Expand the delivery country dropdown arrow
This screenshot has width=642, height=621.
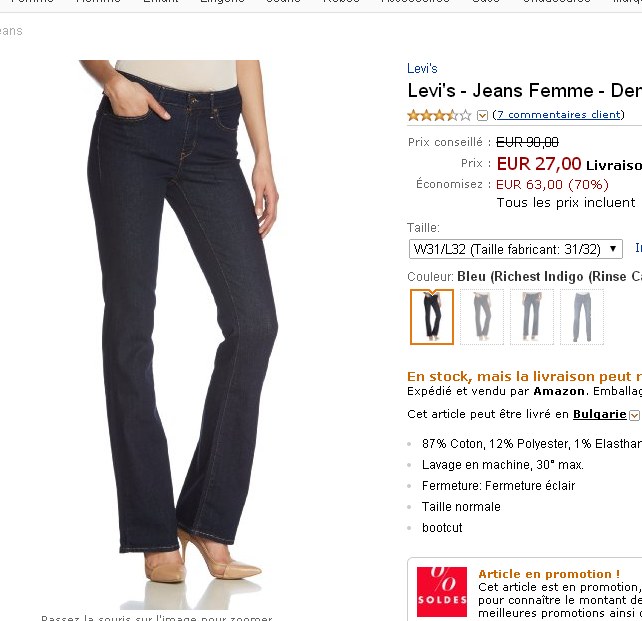634,415
